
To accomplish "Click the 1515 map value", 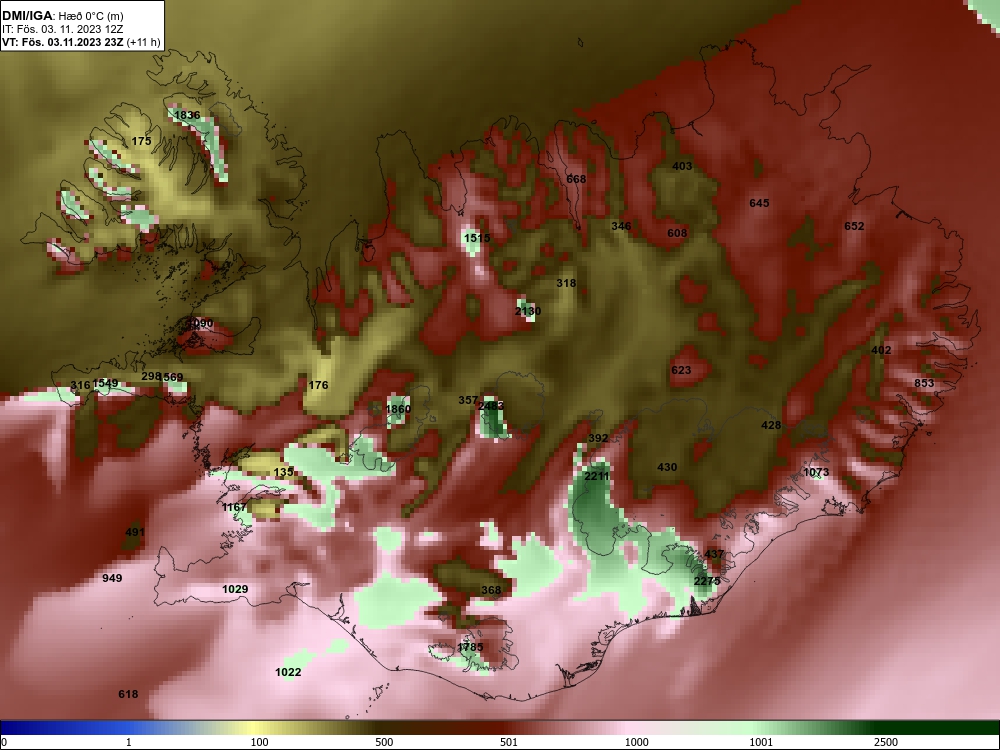I will 477,238.
